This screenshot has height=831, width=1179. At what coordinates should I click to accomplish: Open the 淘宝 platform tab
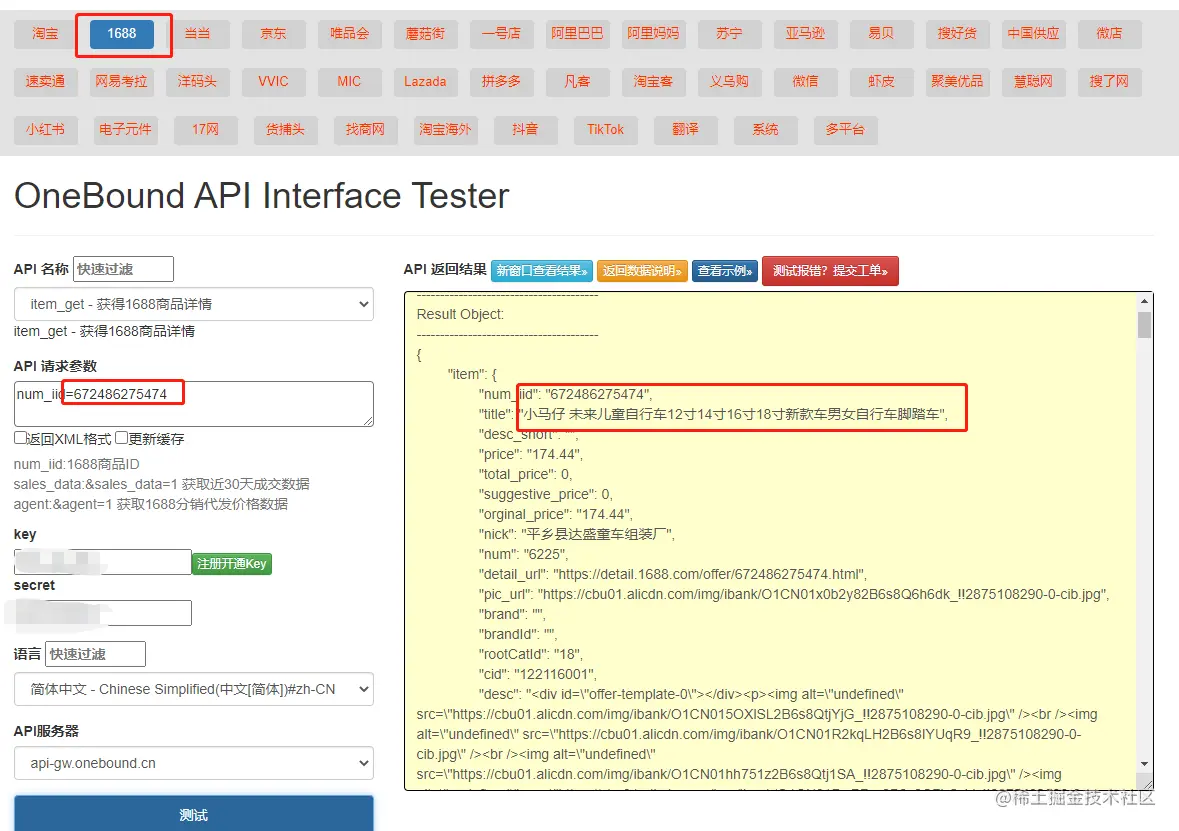point(45,34)
